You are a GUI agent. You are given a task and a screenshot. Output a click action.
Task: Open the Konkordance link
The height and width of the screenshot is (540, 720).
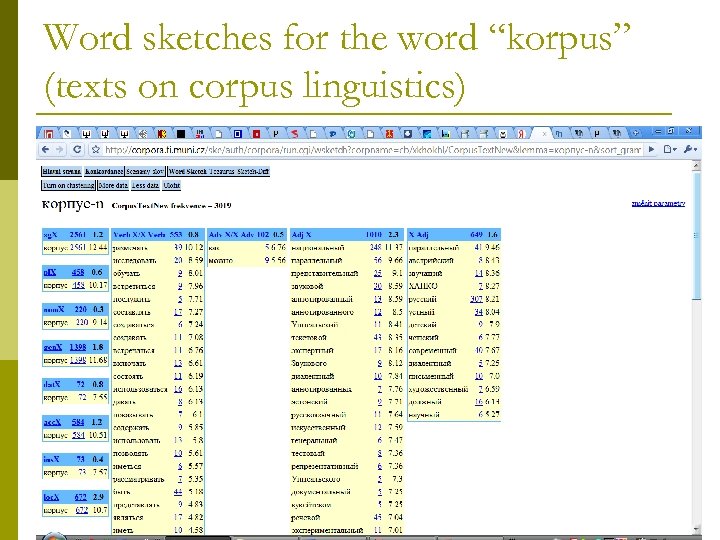[x=104, y=171]
